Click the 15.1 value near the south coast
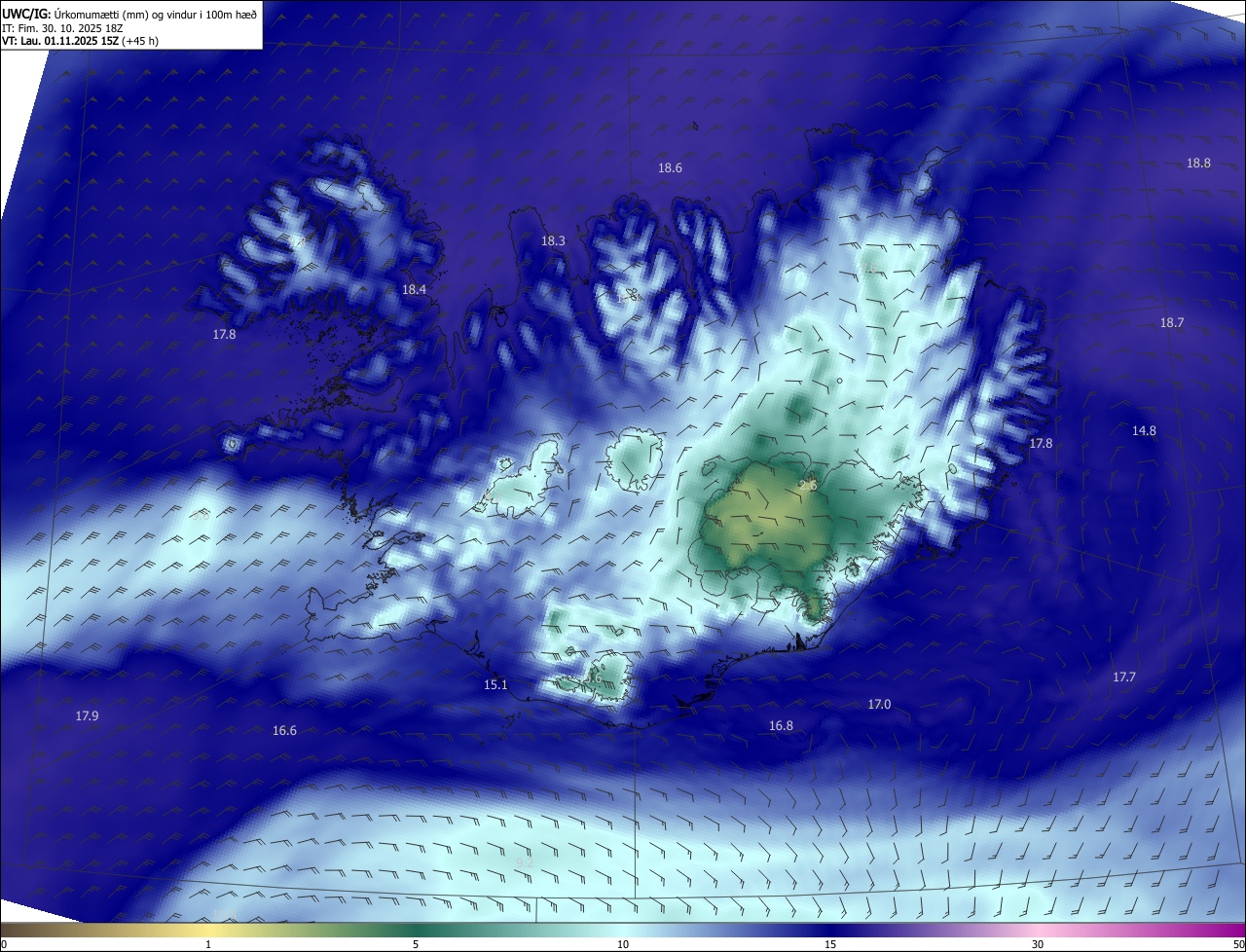The image size is (1246, 952). coord(495,685)
